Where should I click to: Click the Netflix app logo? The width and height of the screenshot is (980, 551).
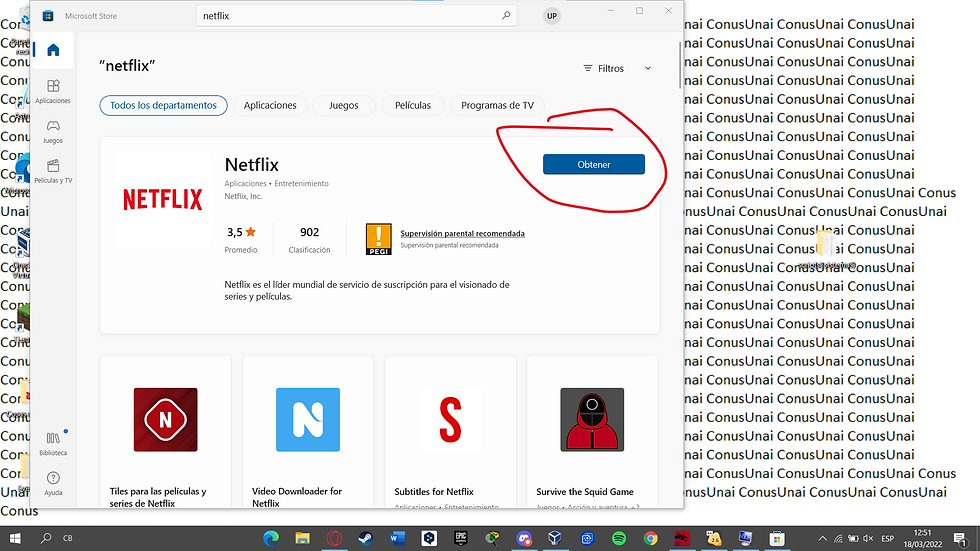click(163, 200)
